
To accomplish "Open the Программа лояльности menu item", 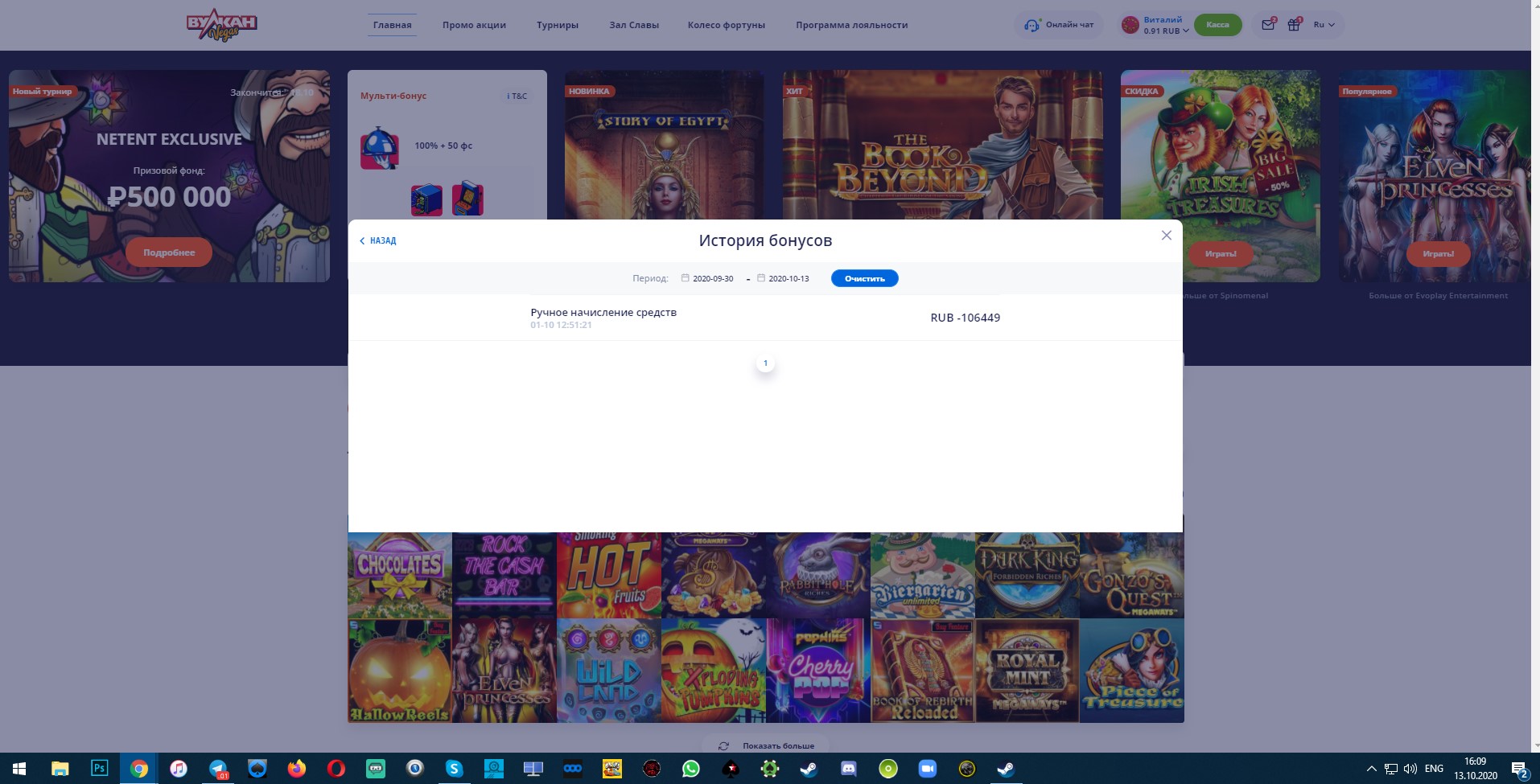I will 852,25.
